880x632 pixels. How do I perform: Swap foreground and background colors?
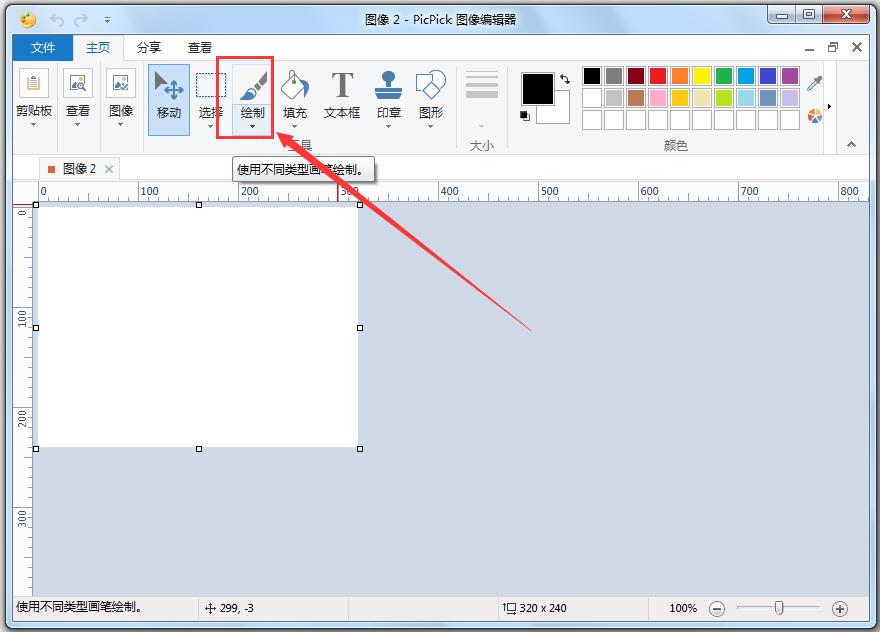pos(565,79)
